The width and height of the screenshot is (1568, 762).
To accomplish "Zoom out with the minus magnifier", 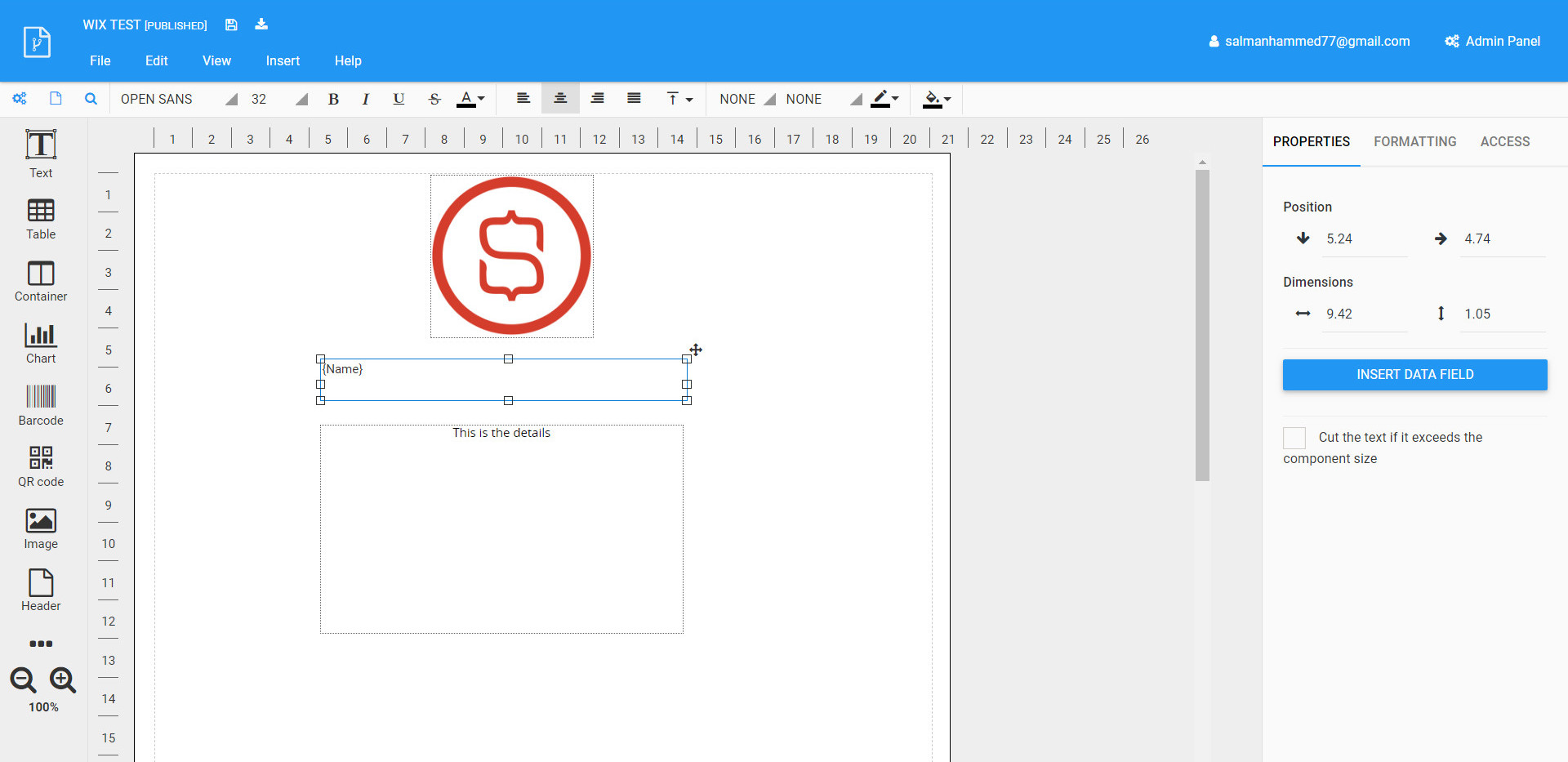I will tap(23, 680).
